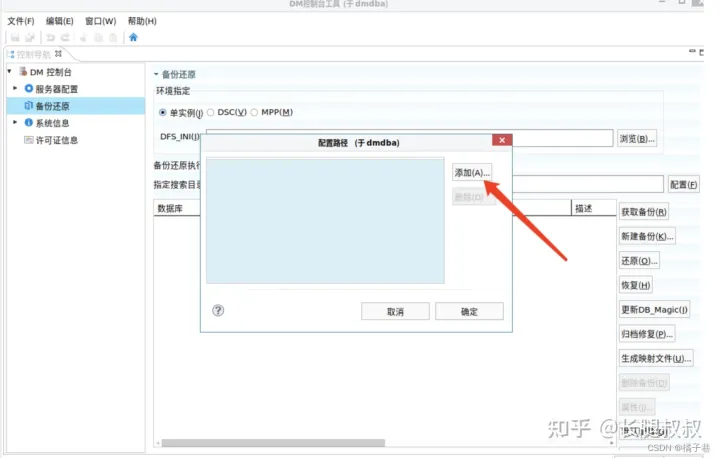Click the Save toolbar icon
This screenshot has height=458, width=720.
[x=15, y=37]
